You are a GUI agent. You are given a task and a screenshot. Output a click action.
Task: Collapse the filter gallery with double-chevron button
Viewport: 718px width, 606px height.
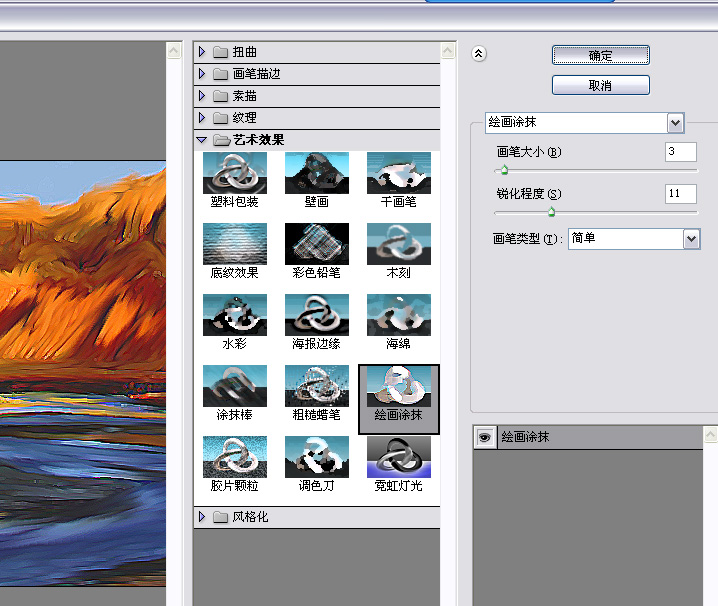pos(479,54)
